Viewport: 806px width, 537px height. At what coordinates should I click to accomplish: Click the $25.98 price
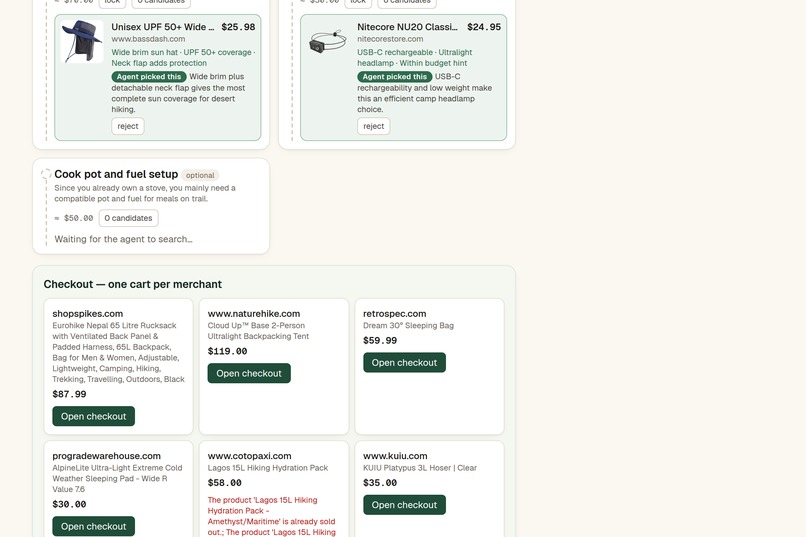[238, 27]
